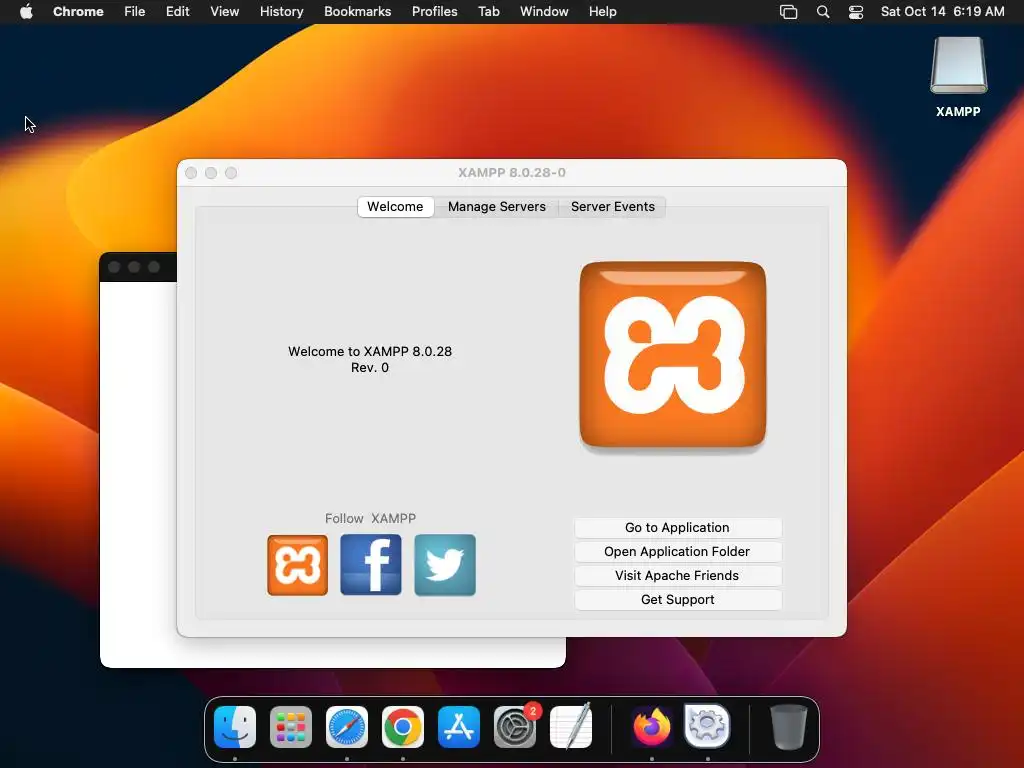Click the Get Support button
The width and height of the screenshot is (1024, 768).
[x=678, y=600]
